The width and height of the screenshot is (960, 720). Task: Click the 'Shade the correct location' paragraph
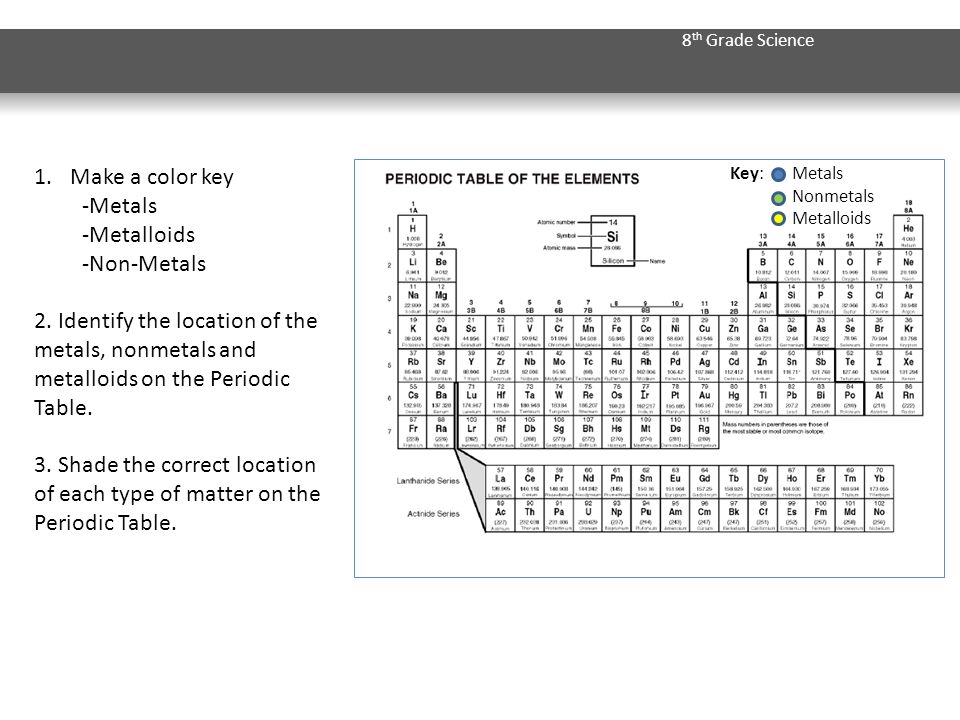[178, 493]
